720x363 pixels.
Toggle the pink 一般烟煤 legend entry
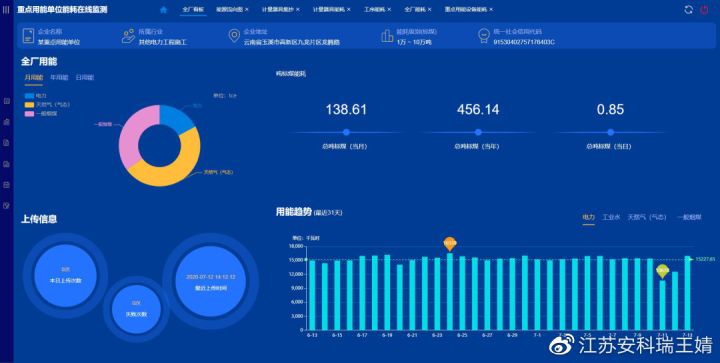point(38,113)
